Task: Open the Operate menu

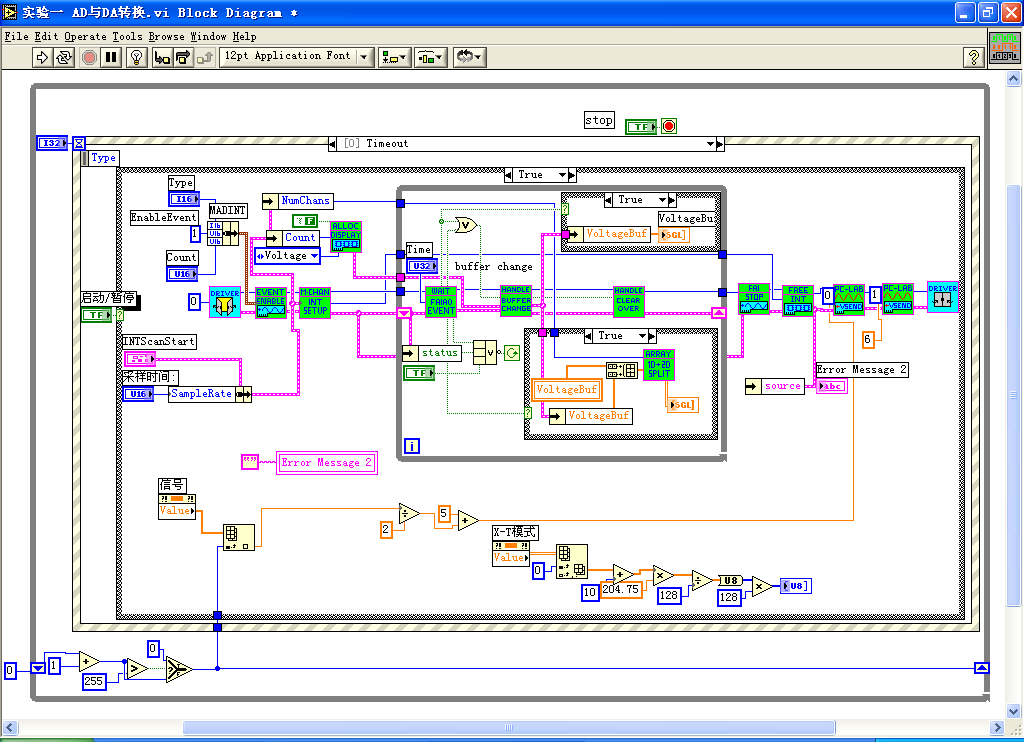Action: (x=85, y=36)
